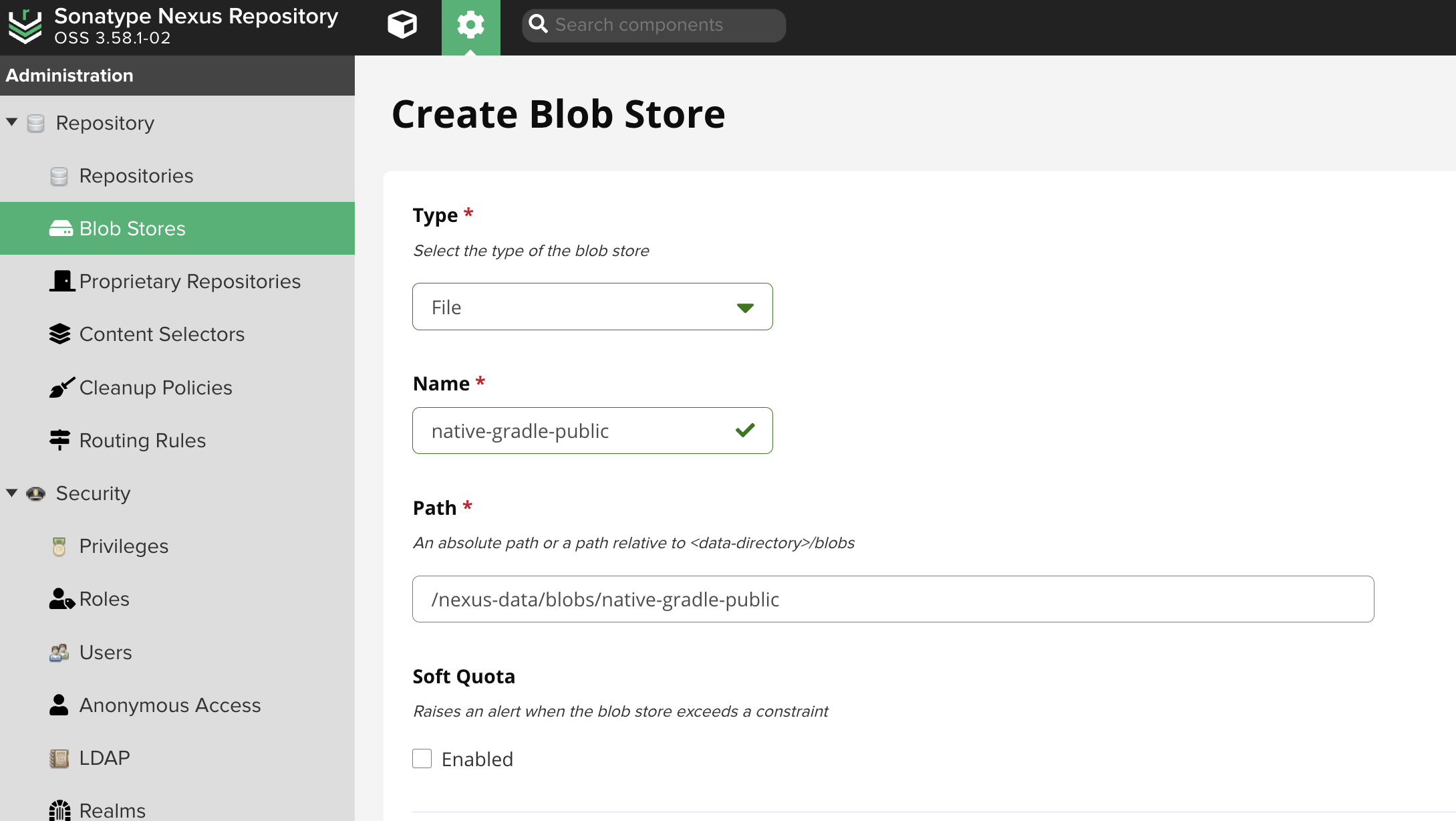Click the Content Selectors layers icon
The image size is (1456, 821).
tap(59, 334)
